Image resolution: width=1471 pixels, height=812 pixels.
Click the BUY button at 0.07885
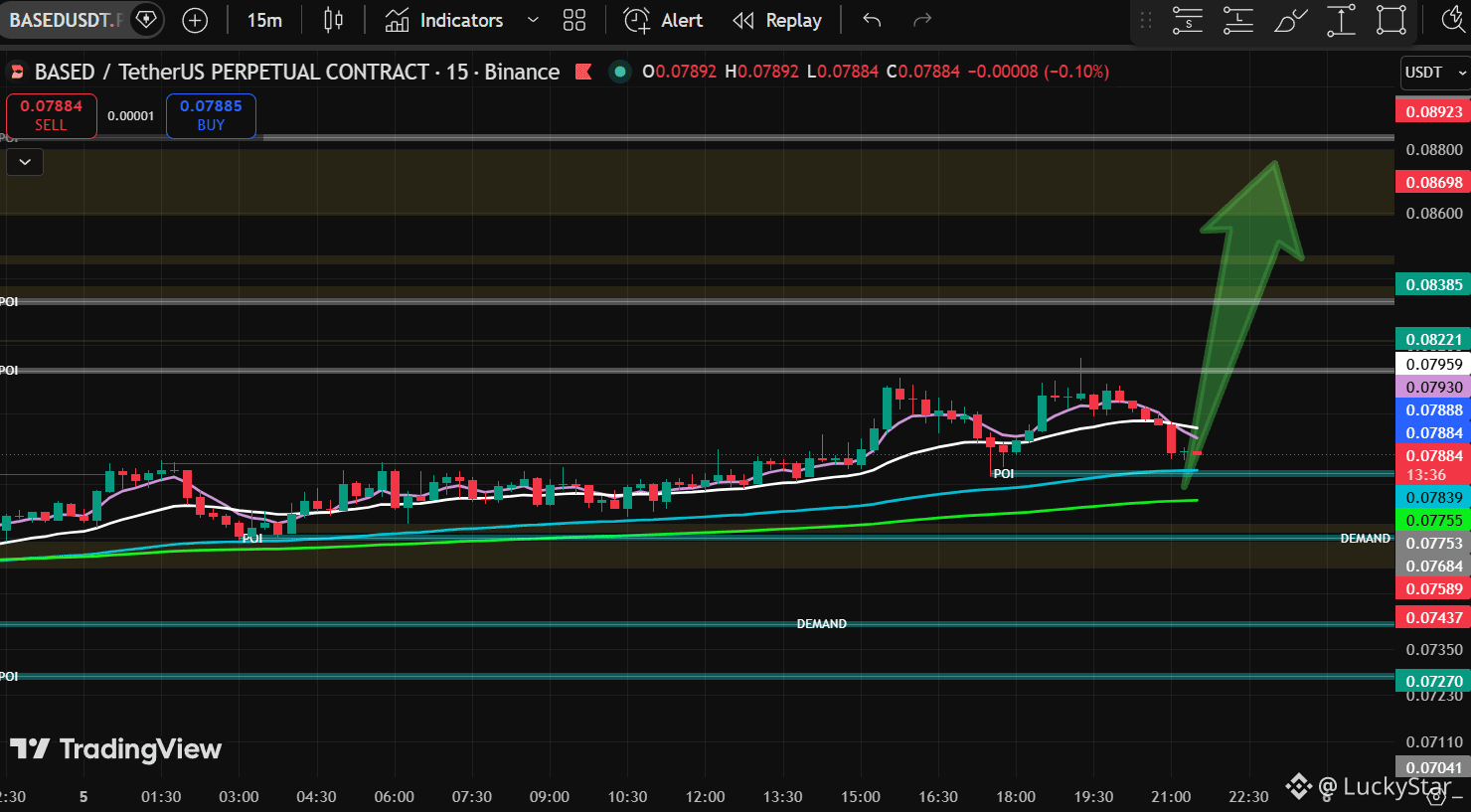(211, 115)
